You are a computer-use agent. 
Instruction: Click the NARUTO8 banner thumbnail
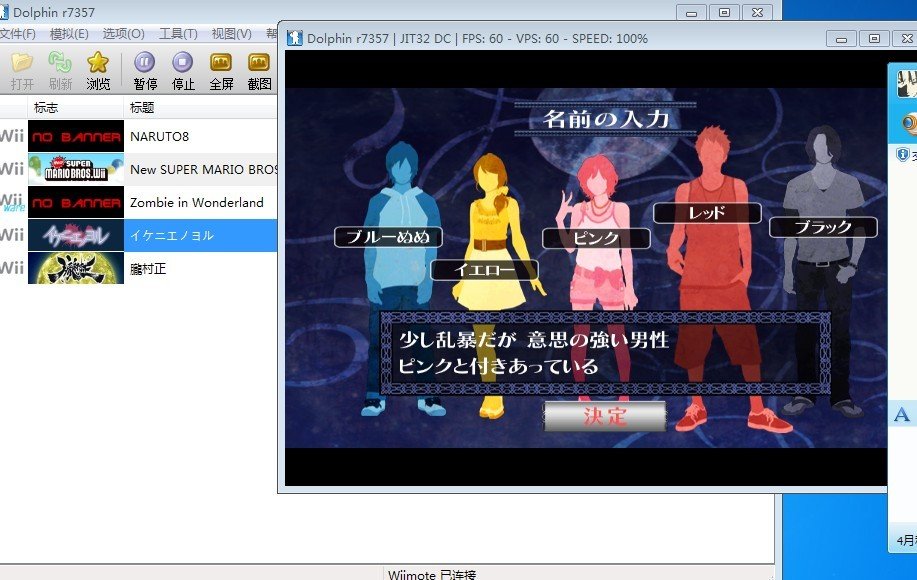tap(74, 135)
